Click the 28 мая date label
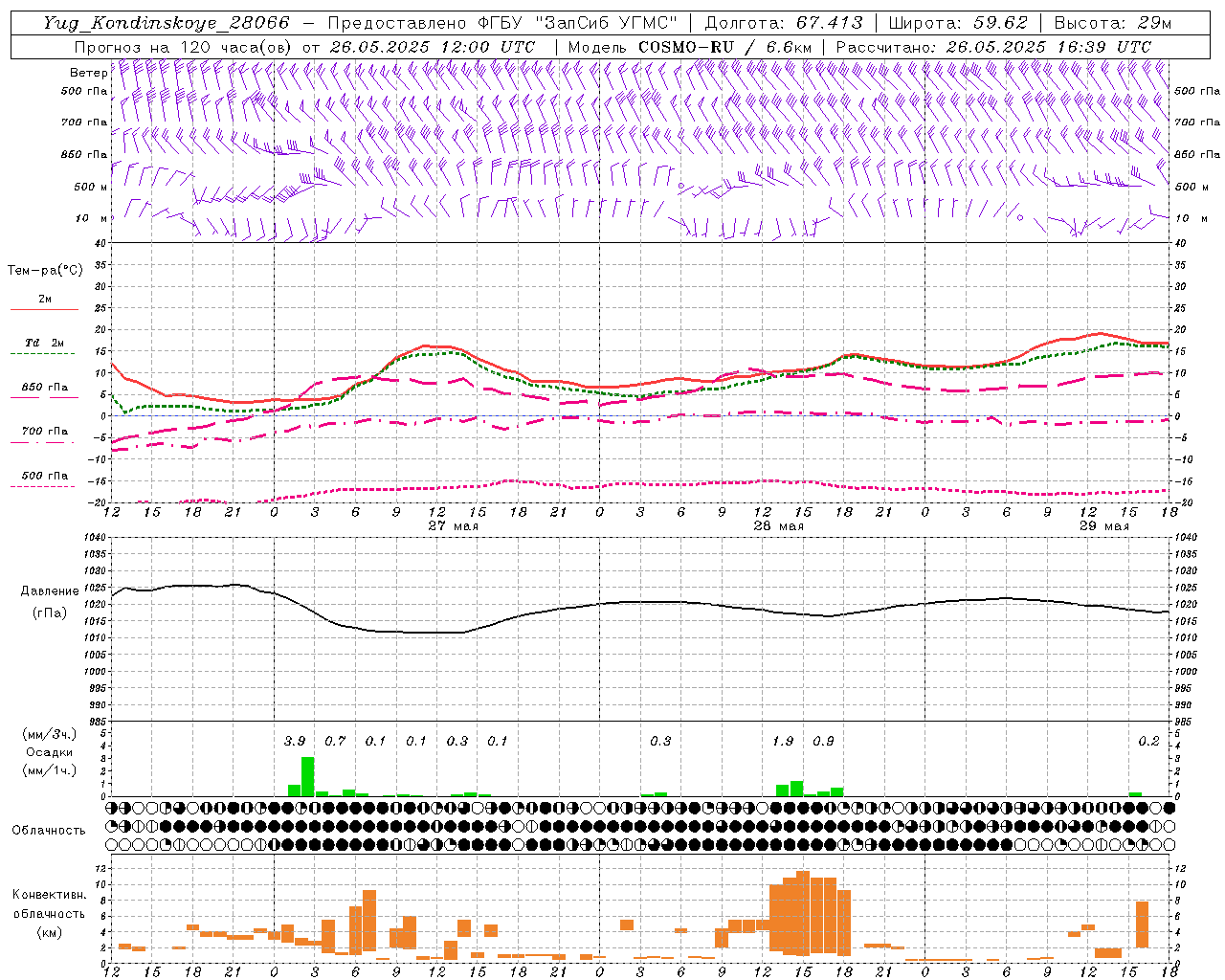Viewport: 1225px width, 980px height. (x=778, y=526)
